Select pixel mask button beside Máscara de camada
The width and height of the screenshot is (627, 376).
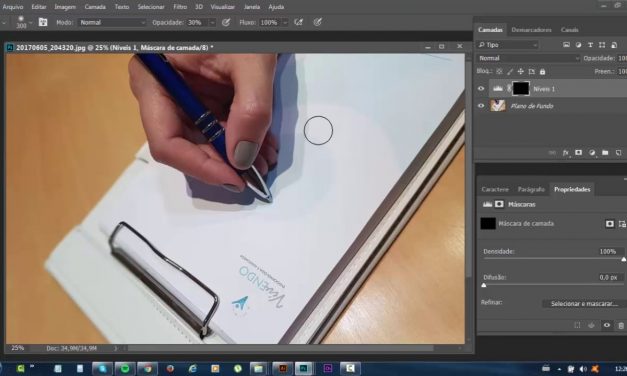609,224
